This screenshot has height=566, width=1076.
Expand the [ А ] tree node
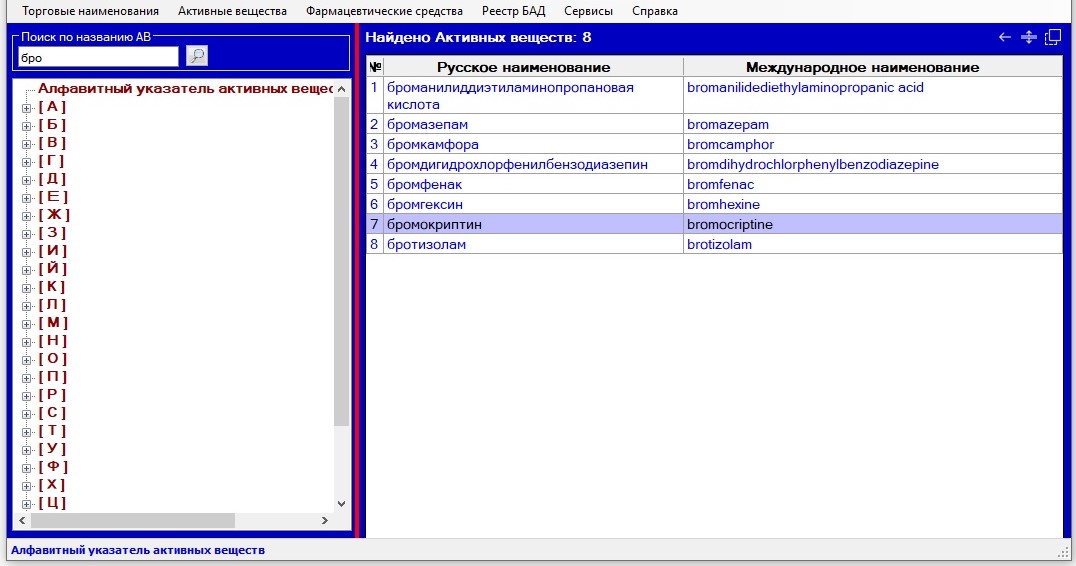point(27,107)
